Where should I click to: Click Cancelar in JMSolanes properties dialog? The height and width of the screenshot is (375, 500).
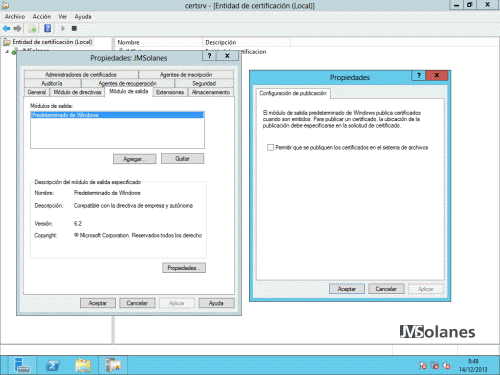pos(137,303)
